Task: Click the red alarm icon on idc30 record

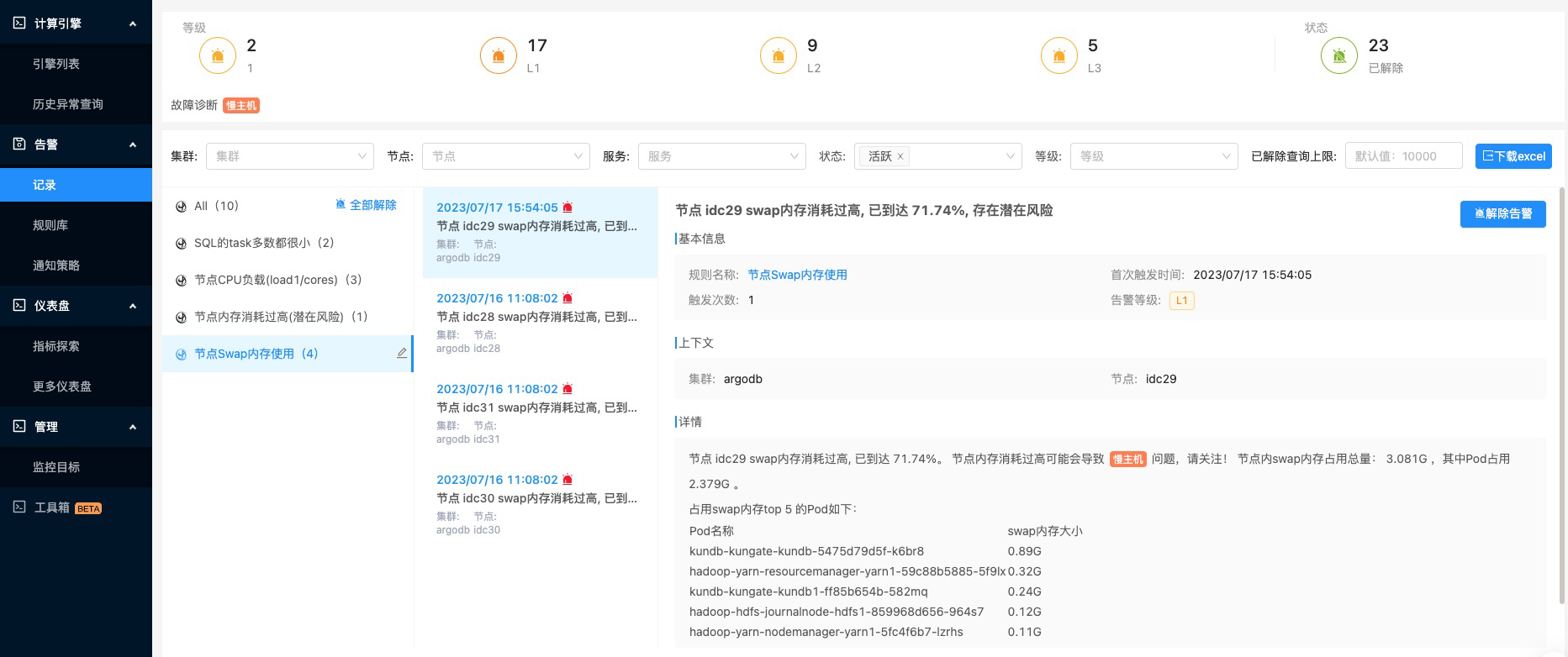Action: (568, 480)
